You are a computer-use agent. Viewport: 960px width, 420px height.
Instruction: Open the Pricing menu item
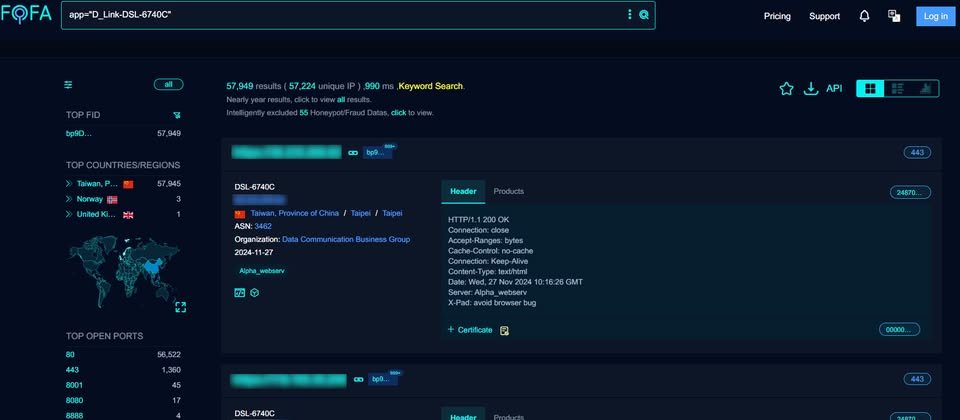(777, 17)
